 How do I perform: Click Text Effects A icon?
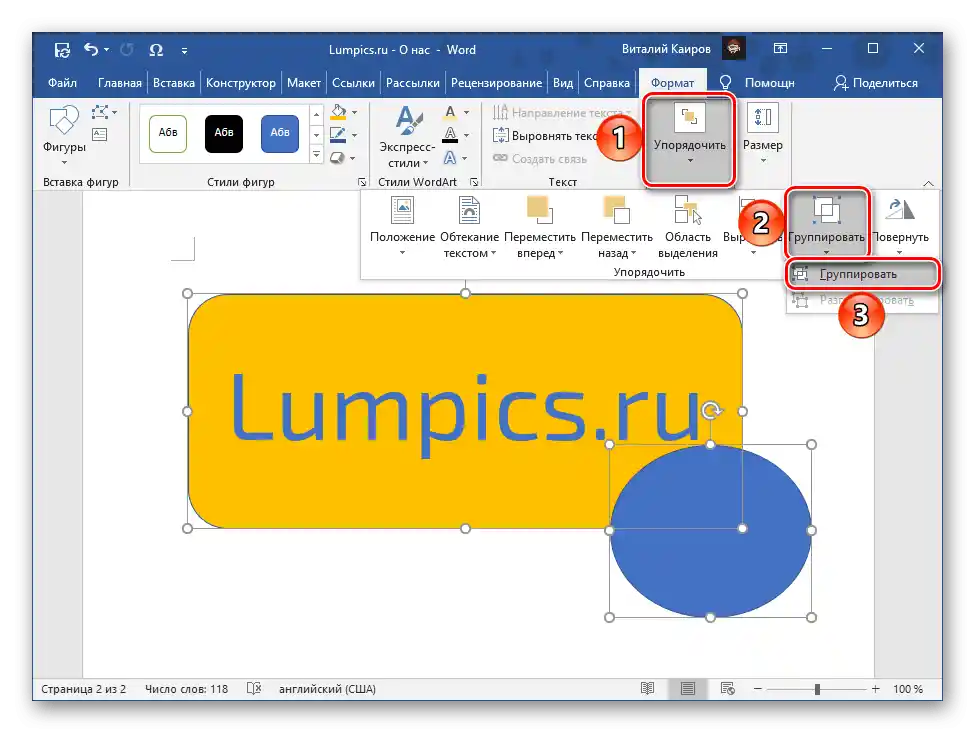[450, 158]
